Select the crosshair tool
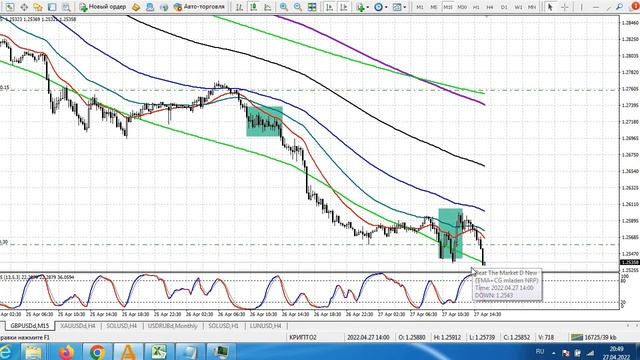 tap(564, 7)
